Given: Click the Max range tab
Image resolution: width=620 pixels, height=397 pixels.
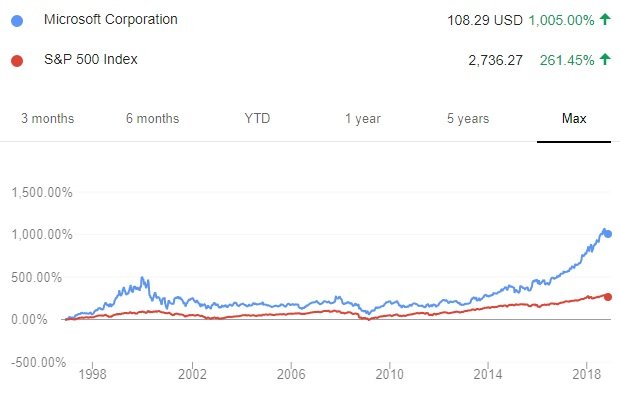Looking at the screenshot, I should tap(574, 118).
